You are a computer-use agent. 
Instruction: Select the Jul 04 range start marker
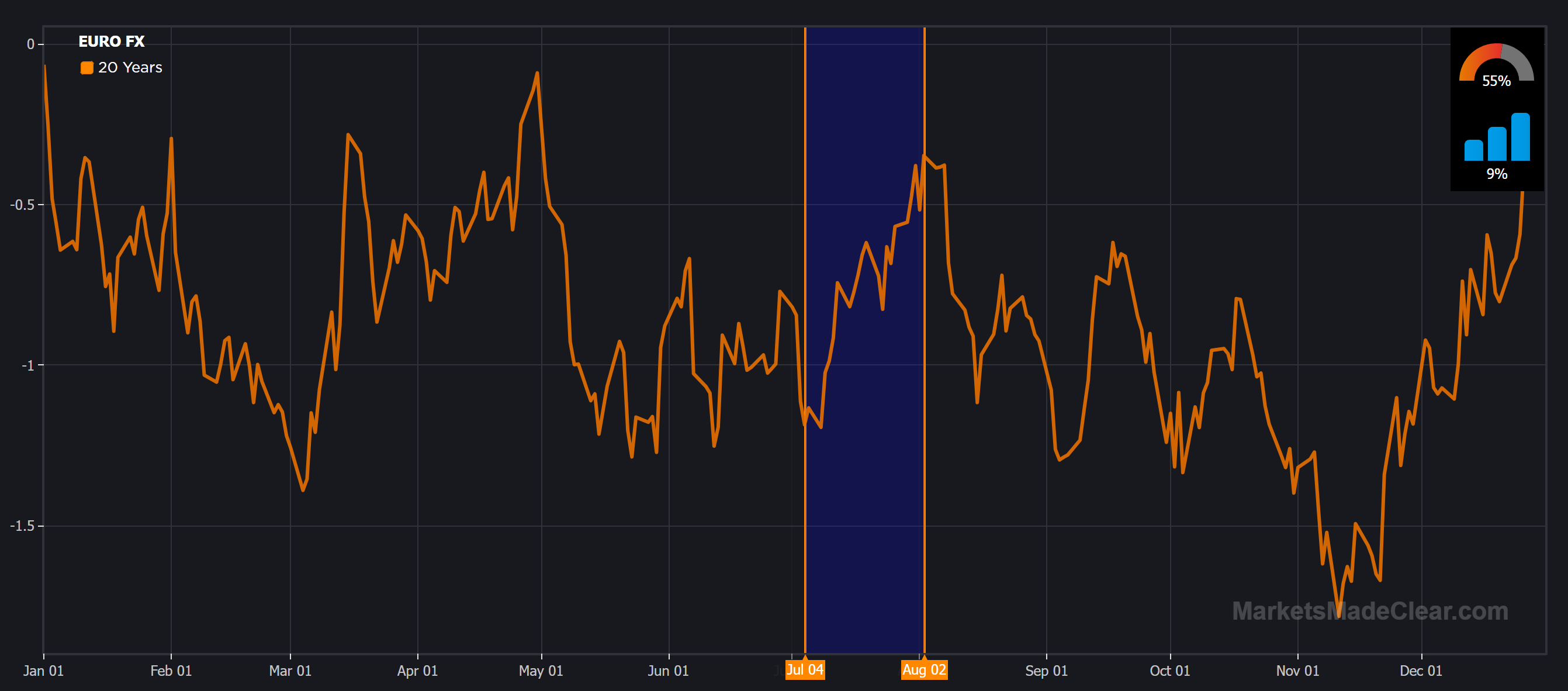(805, 670)
